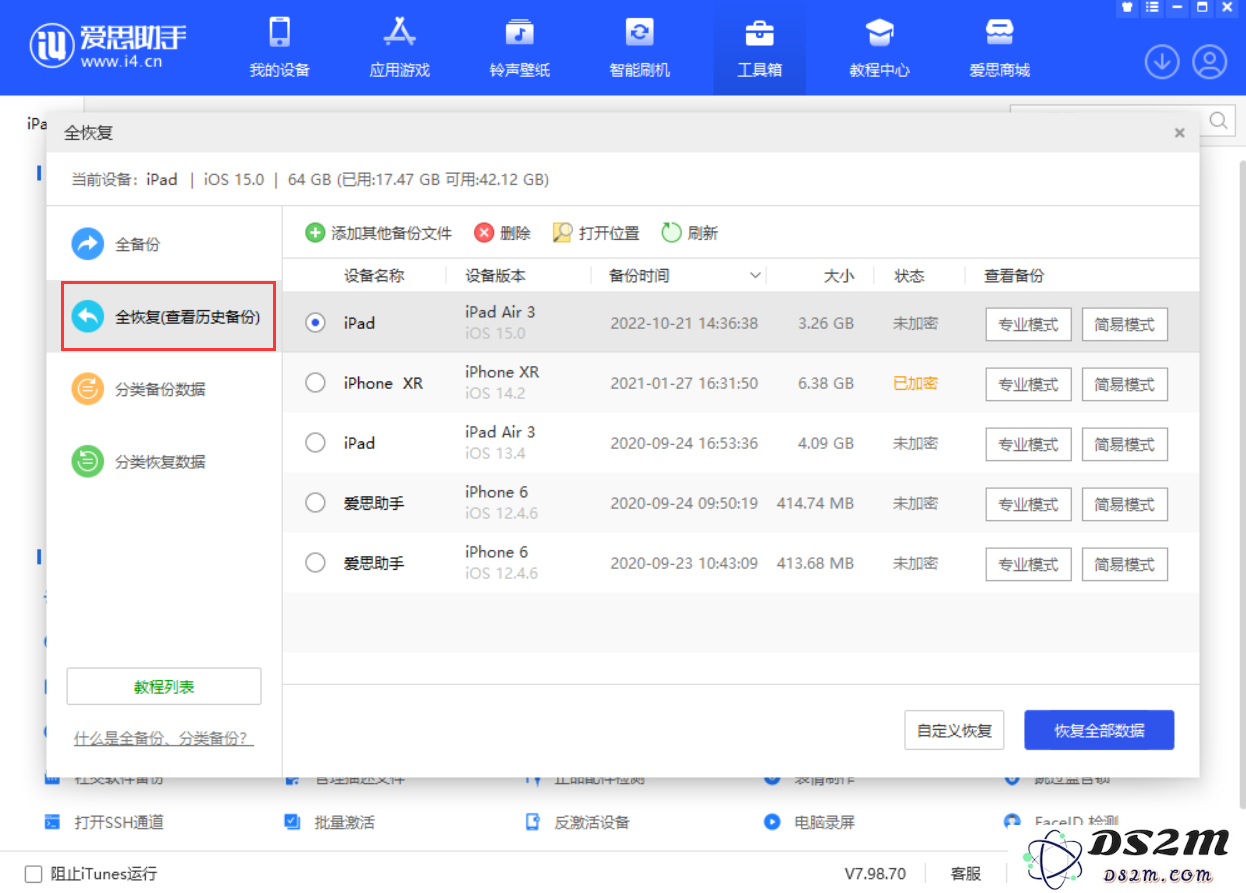Viewport: 1246px width, 893px height.
Task: Click the download manager arrow icon
Action: click(x=1161, y=62)
